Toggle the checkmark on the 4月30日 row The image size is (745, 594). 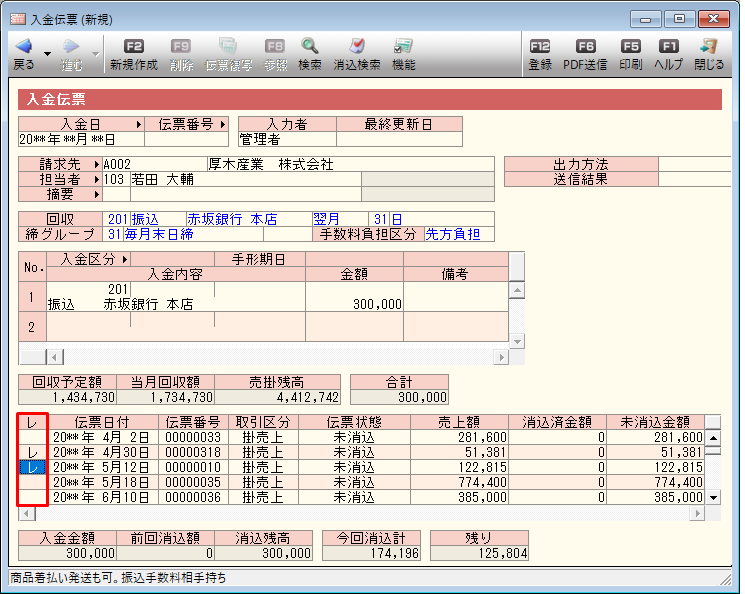[x=32, y=452]
